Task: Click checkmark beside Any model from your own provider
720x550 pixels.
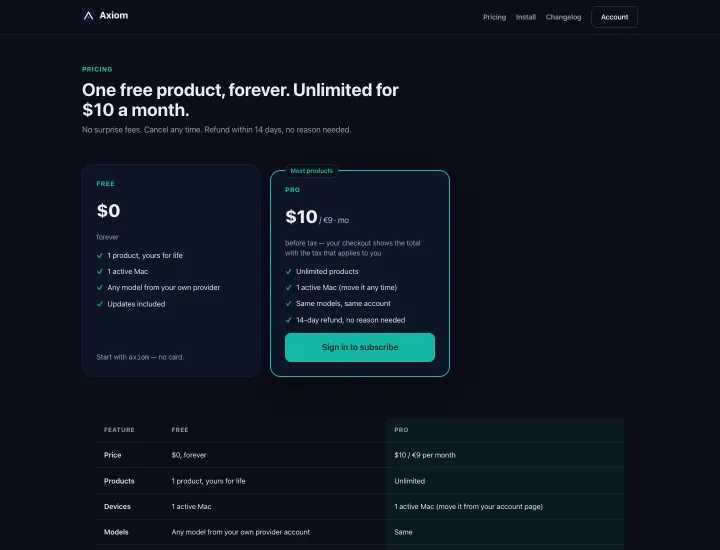Action: (100, 287)
